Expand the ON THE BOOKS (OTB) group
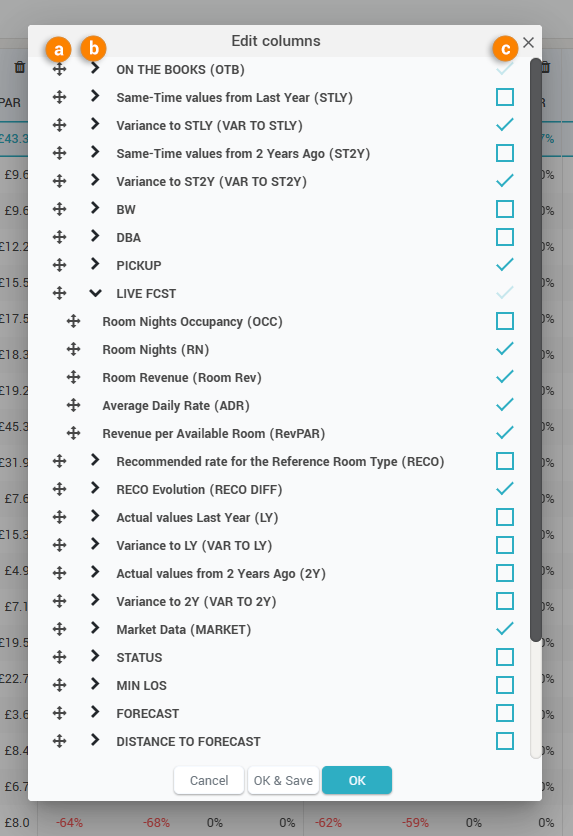The height and width of the screenshot is (836, 573). pos(95,68)
